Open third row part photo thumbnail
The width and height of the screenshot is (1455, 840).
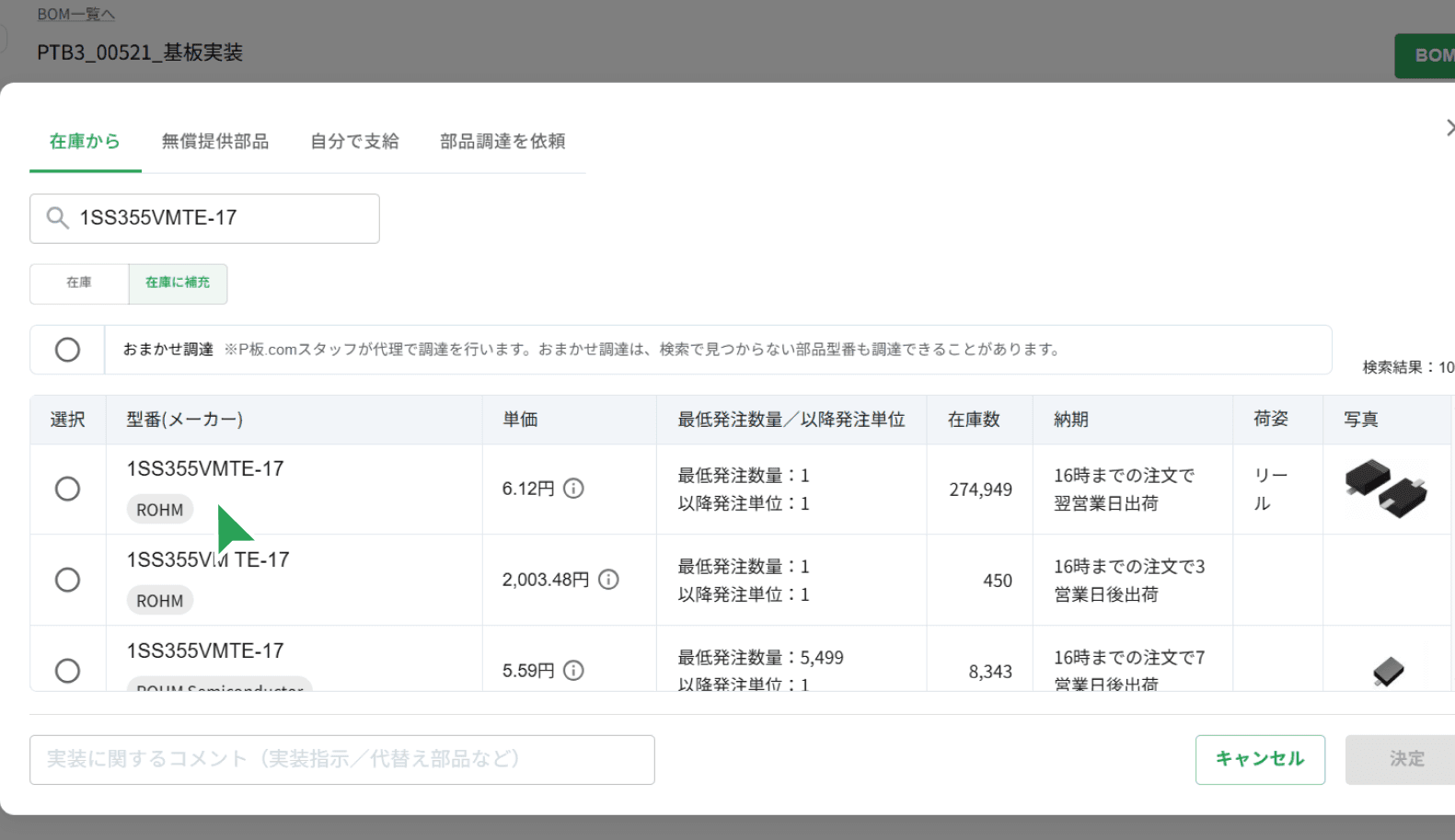[x=1388, y=672]
